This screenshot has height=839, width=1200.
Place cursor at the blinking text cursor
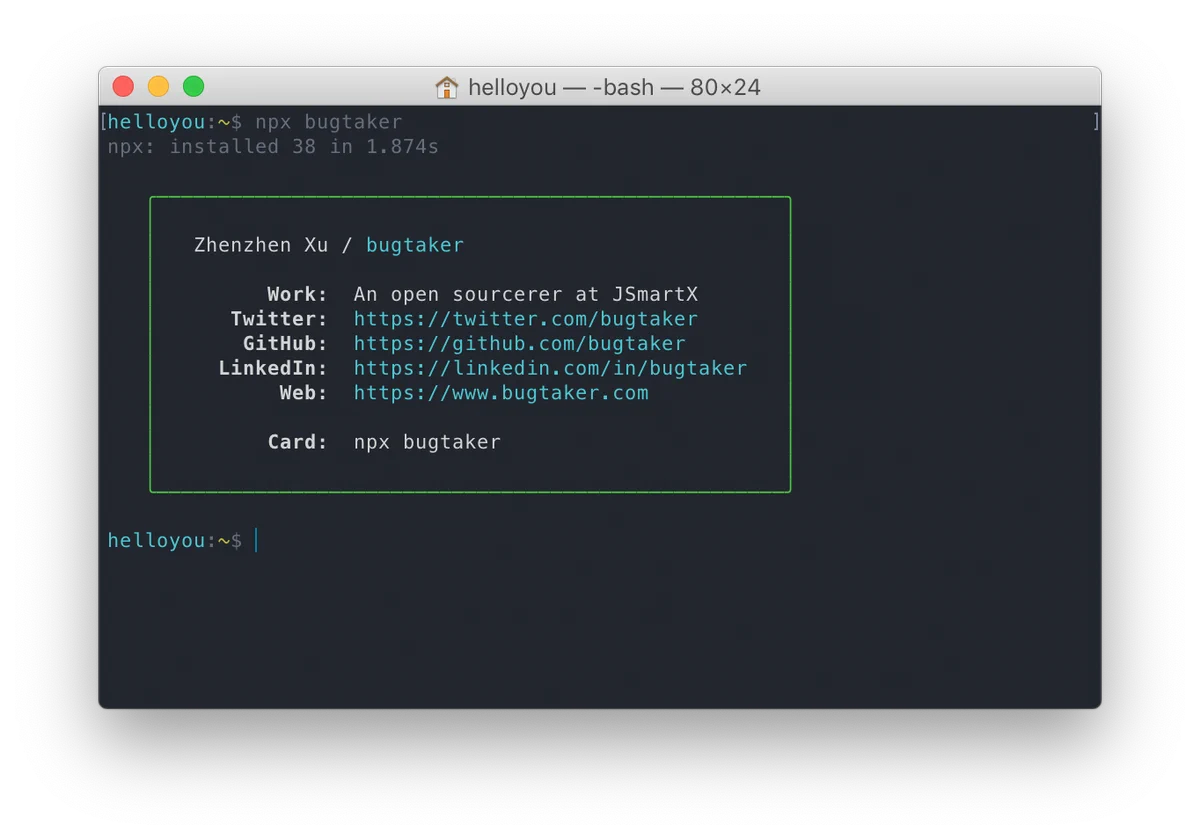(x=256, y=540)
